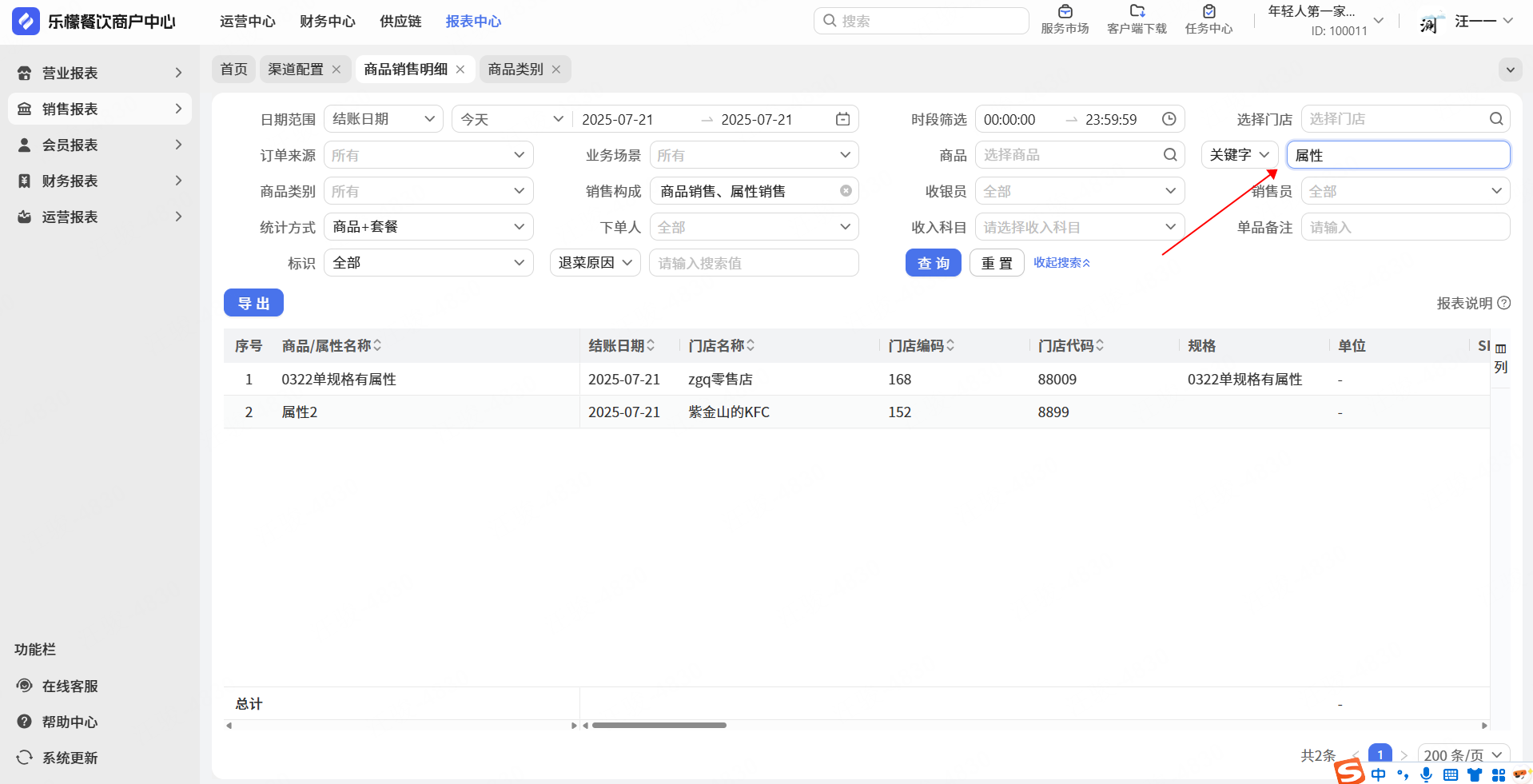Sort by 门店名称 column arrows
Screen dimensions: 1533x784
751,345
